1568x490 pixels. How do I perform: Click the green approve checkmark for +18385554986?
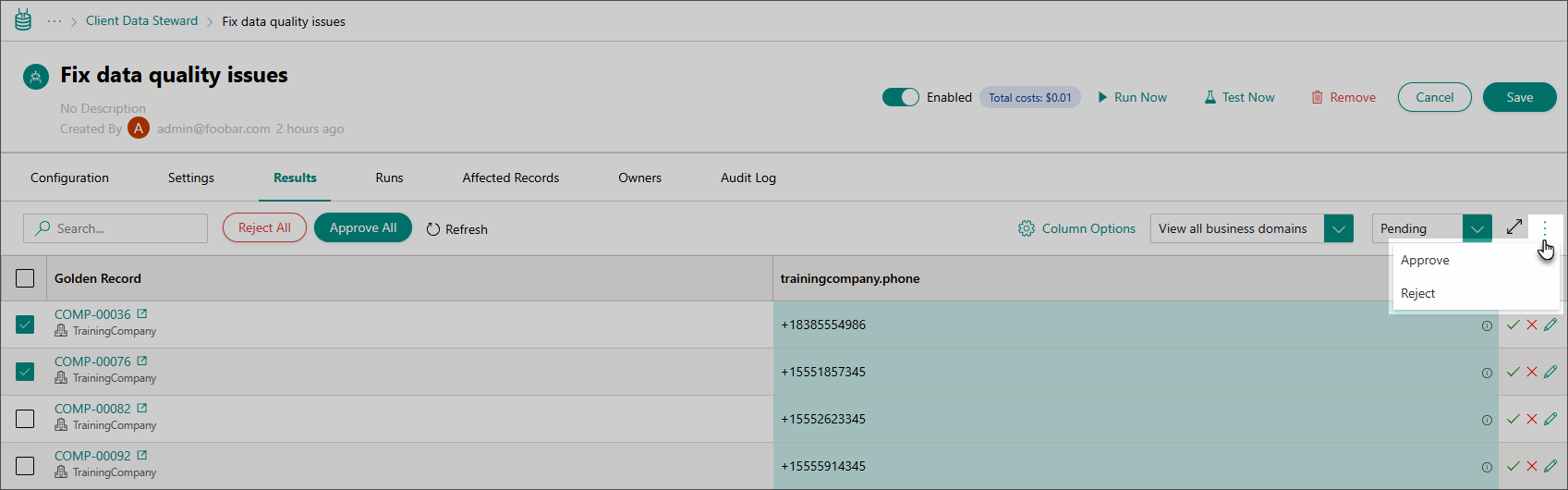point(1513,325)
